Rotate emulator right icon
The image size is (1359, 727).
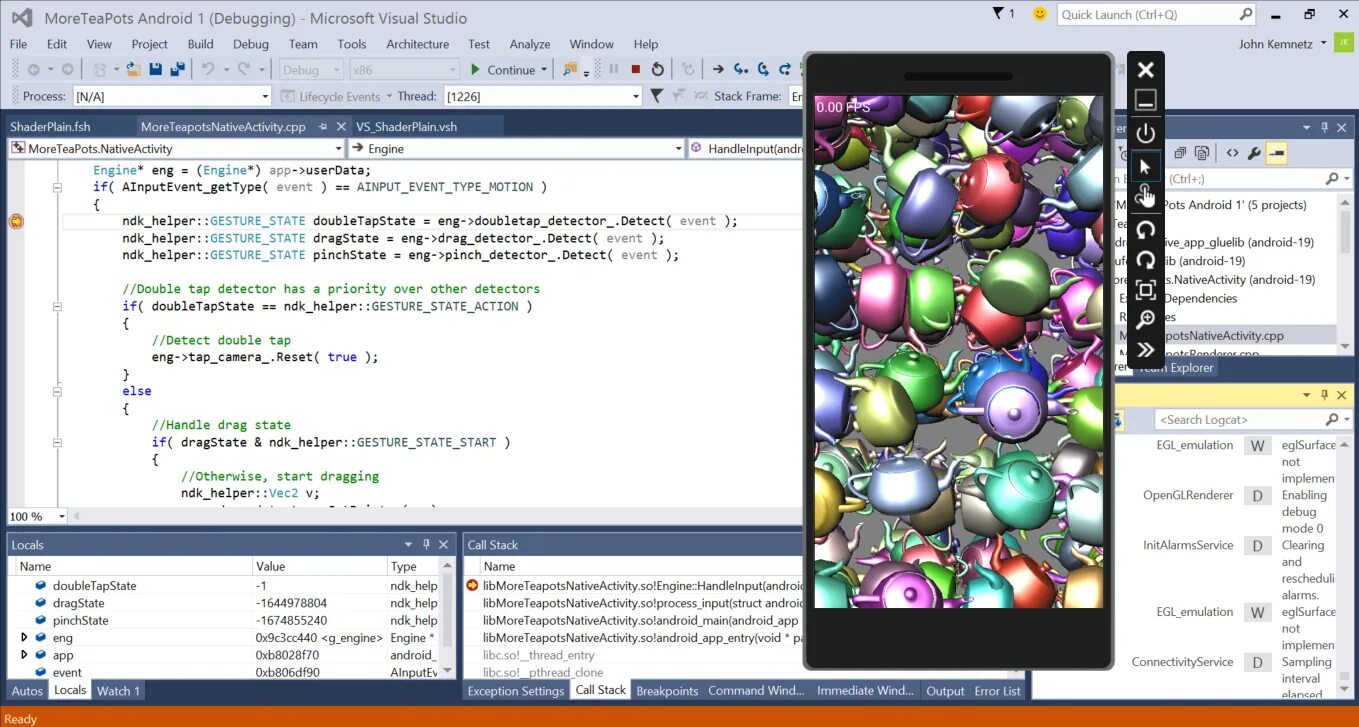[x=1146, y=260]
